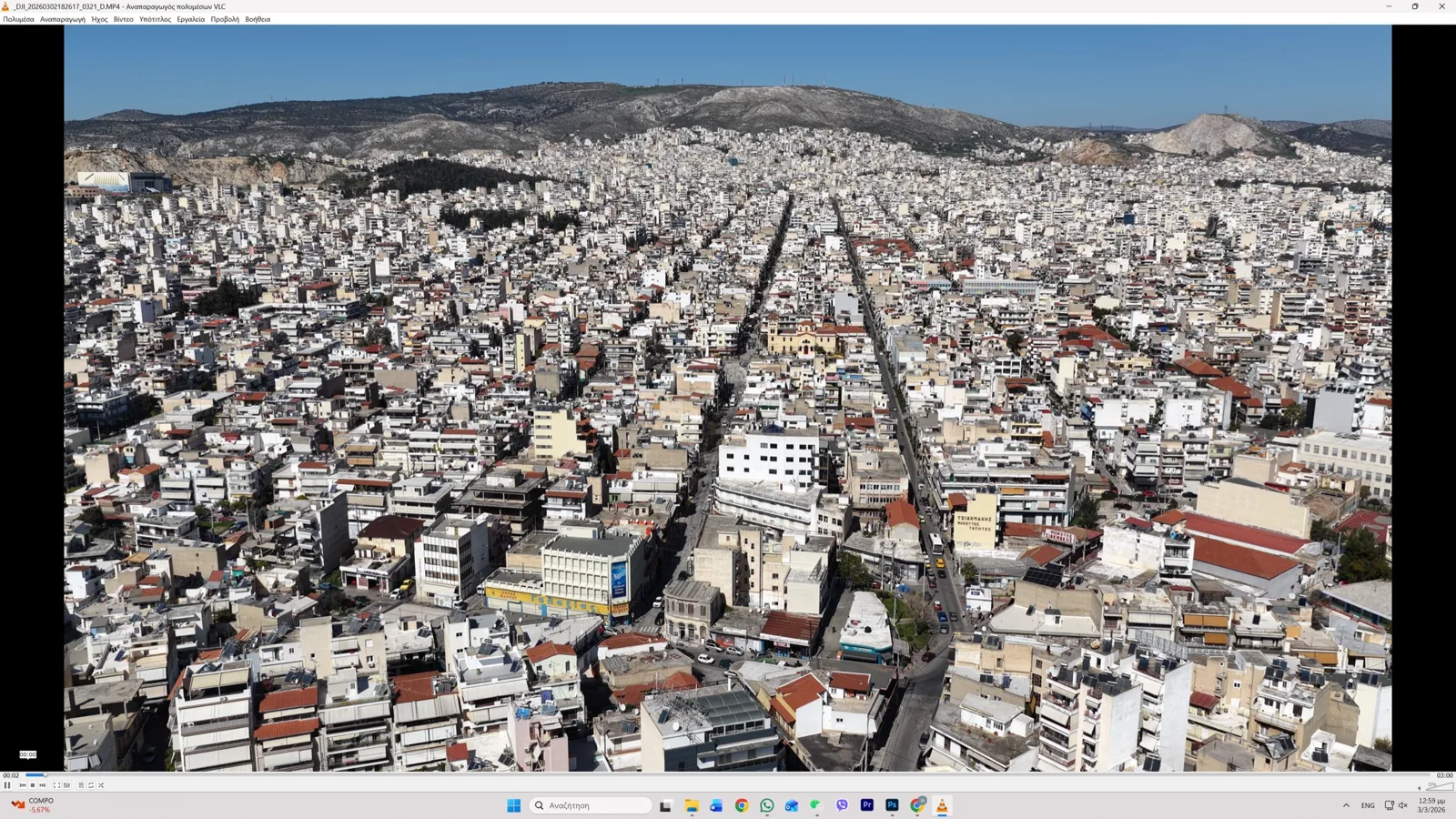Open the Εργαλεία menu
This screenshot has height=819, width=1456.
191,19
